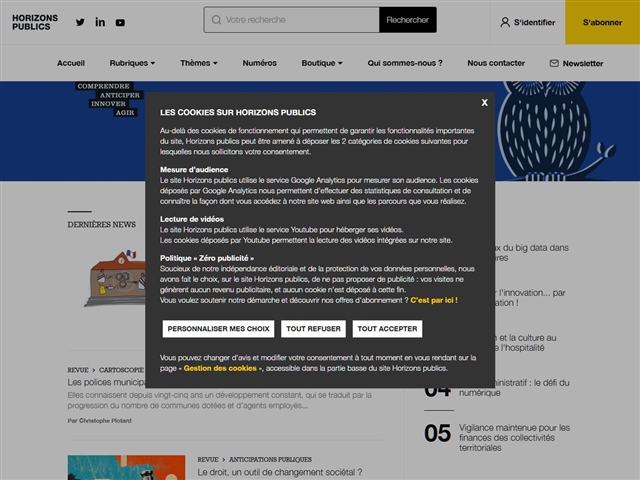
Task: Click the Newsletter envelope icon
Action: [554, 63]
